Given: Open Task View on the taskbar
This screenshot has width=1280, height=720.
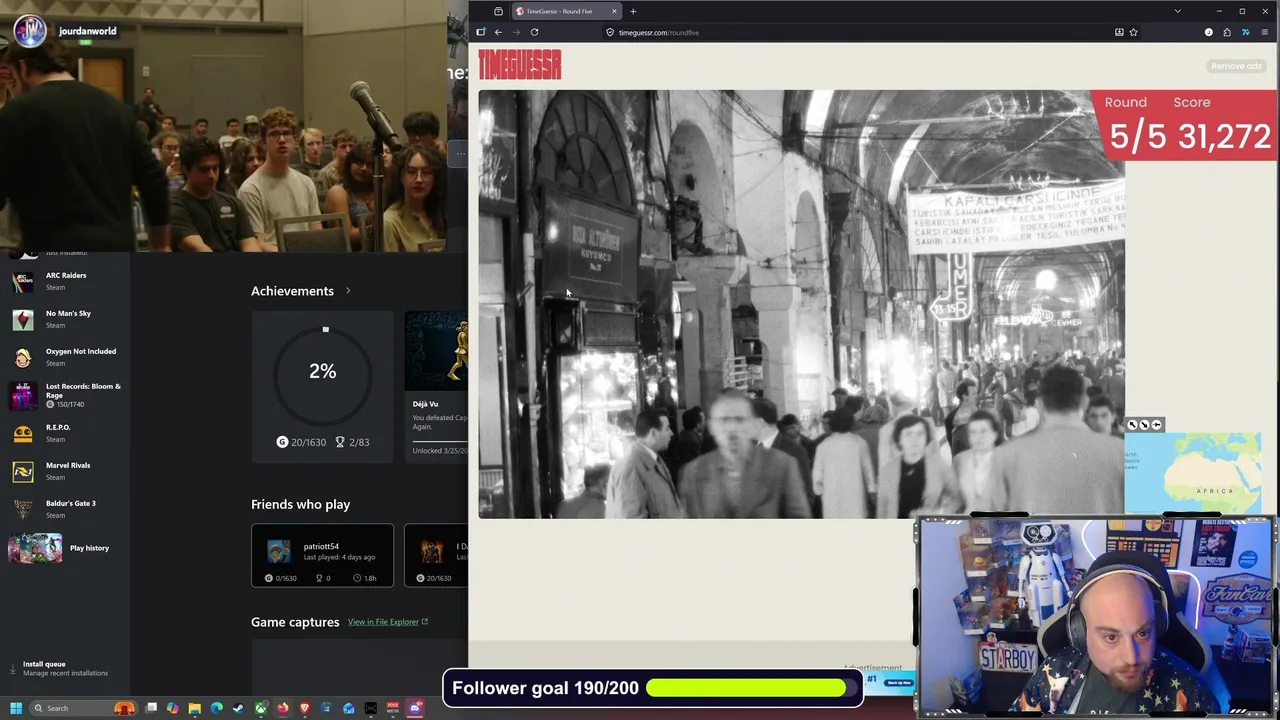Looking at the screenshot, I should [151, 708].
